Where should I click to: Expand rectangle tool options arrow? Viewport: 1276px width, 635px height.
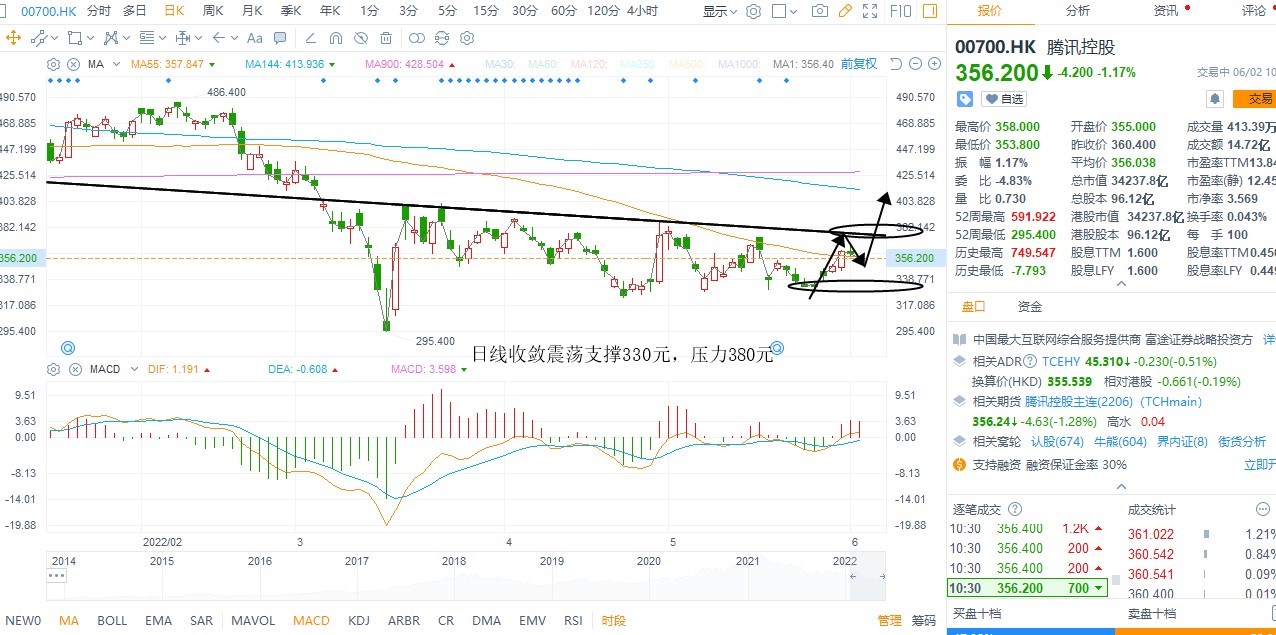click(x=90, y=38)
